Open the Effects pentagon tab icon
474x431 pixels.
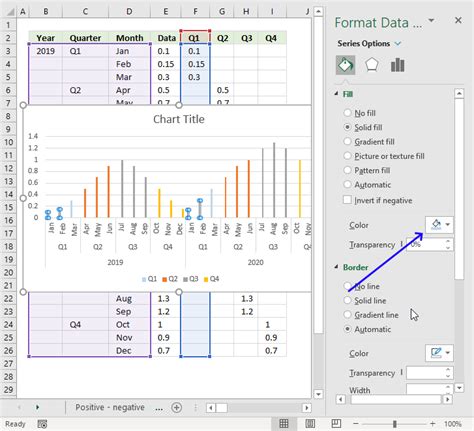(x=371, y=65)
